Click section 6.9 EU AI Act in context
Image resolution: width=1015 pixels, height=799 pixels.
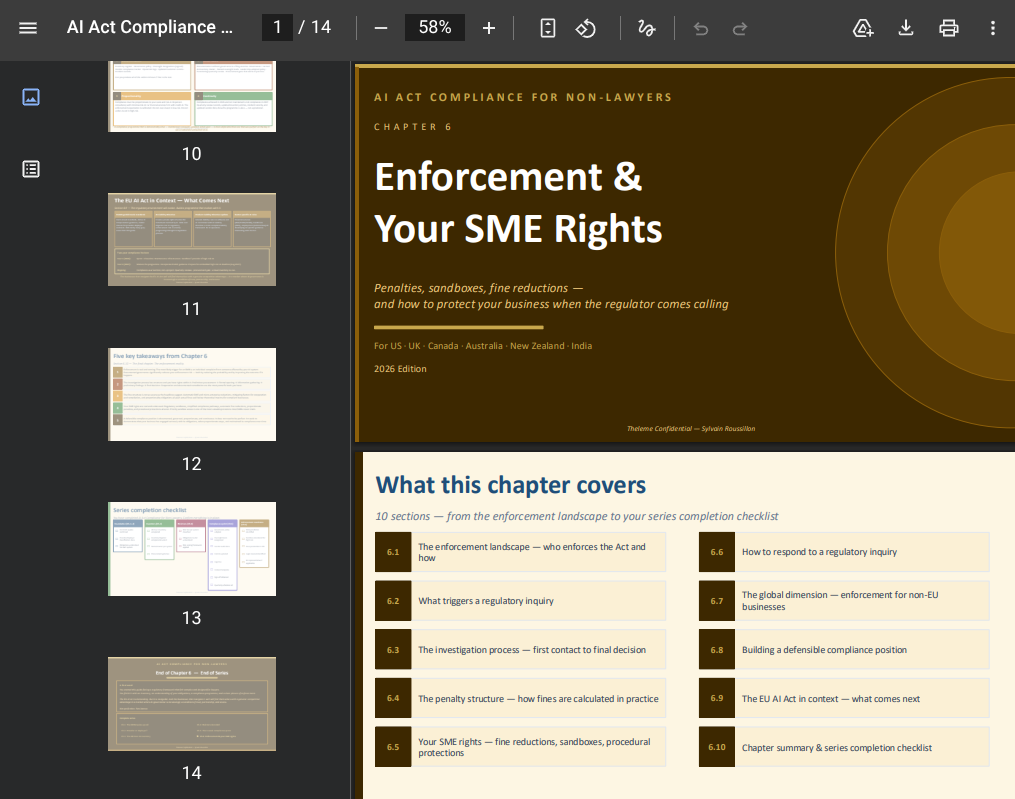[x=844, y=698]
